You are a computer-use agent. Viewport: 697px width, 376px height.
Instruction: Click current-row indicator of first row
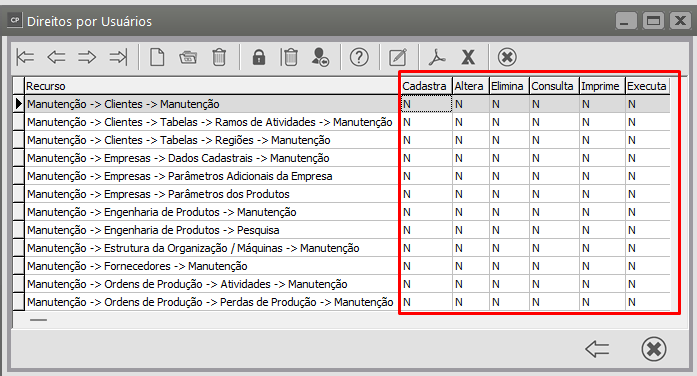click(x=19, y=104)
